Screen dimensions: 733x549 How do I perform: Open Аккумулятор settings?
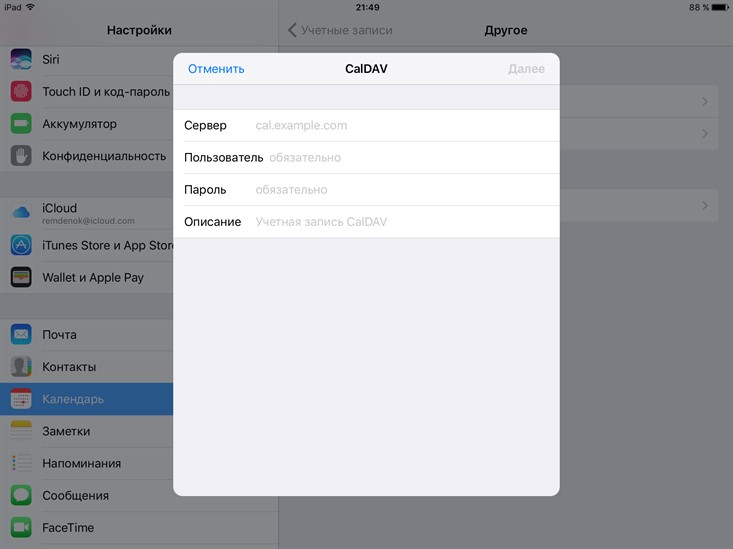[x=86, y=123]
